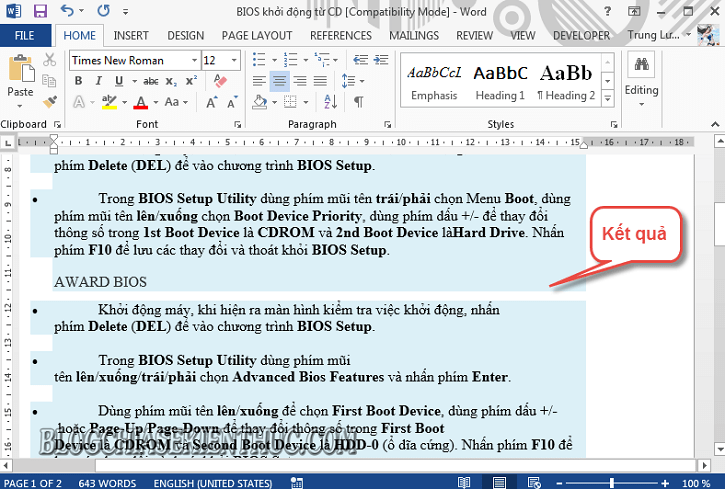Activate the Format Painter brush
Viewport: 725px width, 489px height.
pos(49,102)
